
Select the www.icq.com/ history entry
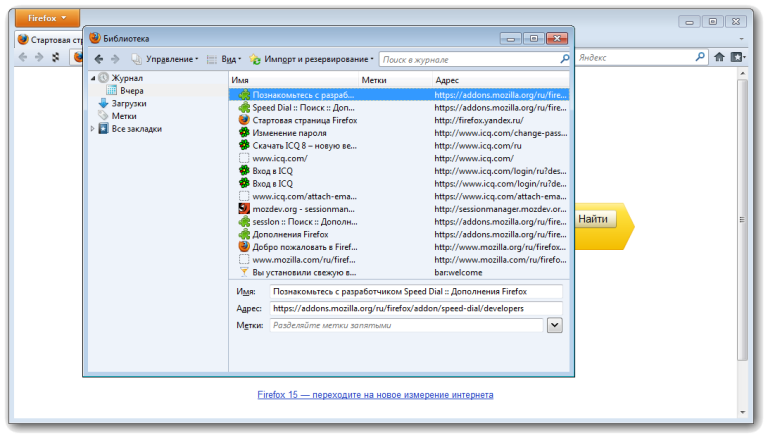(x=399, y=158)
